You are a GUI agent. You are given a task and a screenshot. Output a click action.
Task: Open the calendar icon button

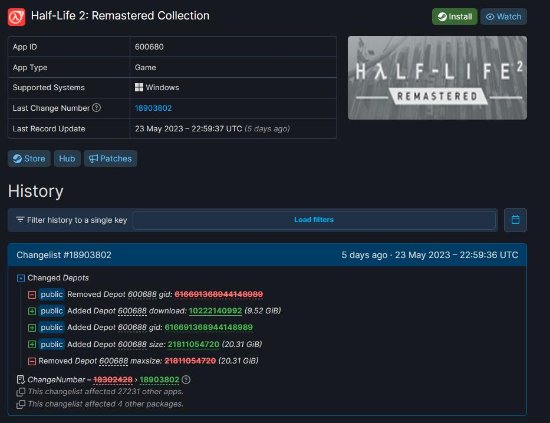click(x=515, y=220)
